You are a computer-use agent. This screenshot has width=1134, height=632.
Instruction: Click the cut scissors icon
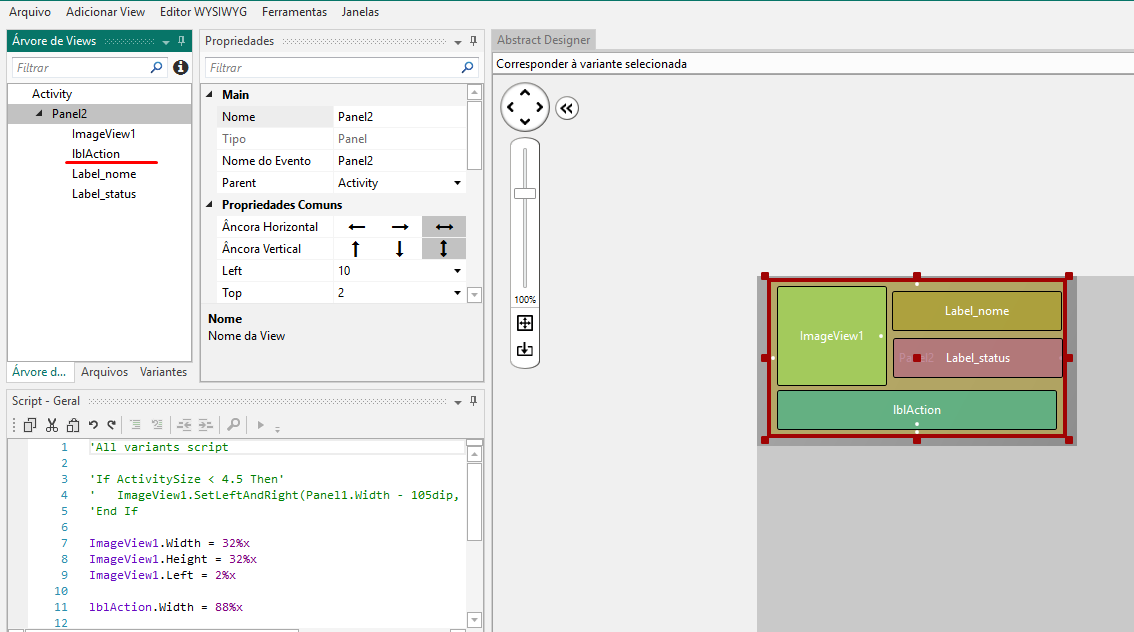point(51,425)
